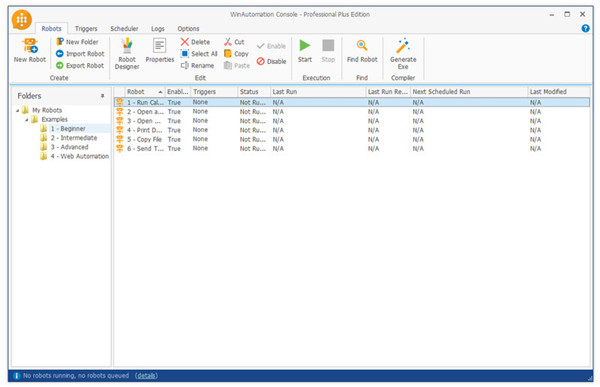Click Generate Exe compiler button
The image size is (600, 387).
point(403,54)
